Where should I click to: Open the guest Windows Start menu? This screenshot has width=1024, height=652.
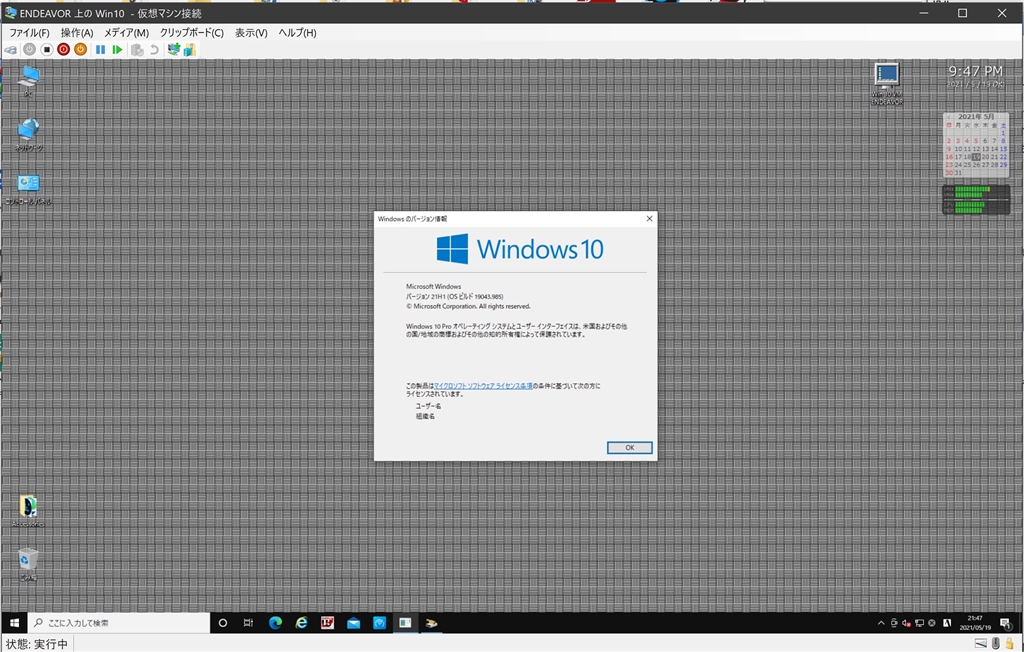[14, 623]
